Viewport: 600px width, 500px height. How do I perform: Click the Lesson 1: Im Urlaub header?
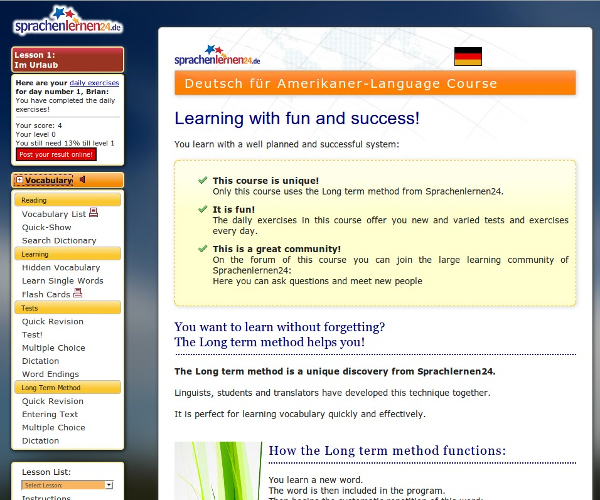point(67,60)
